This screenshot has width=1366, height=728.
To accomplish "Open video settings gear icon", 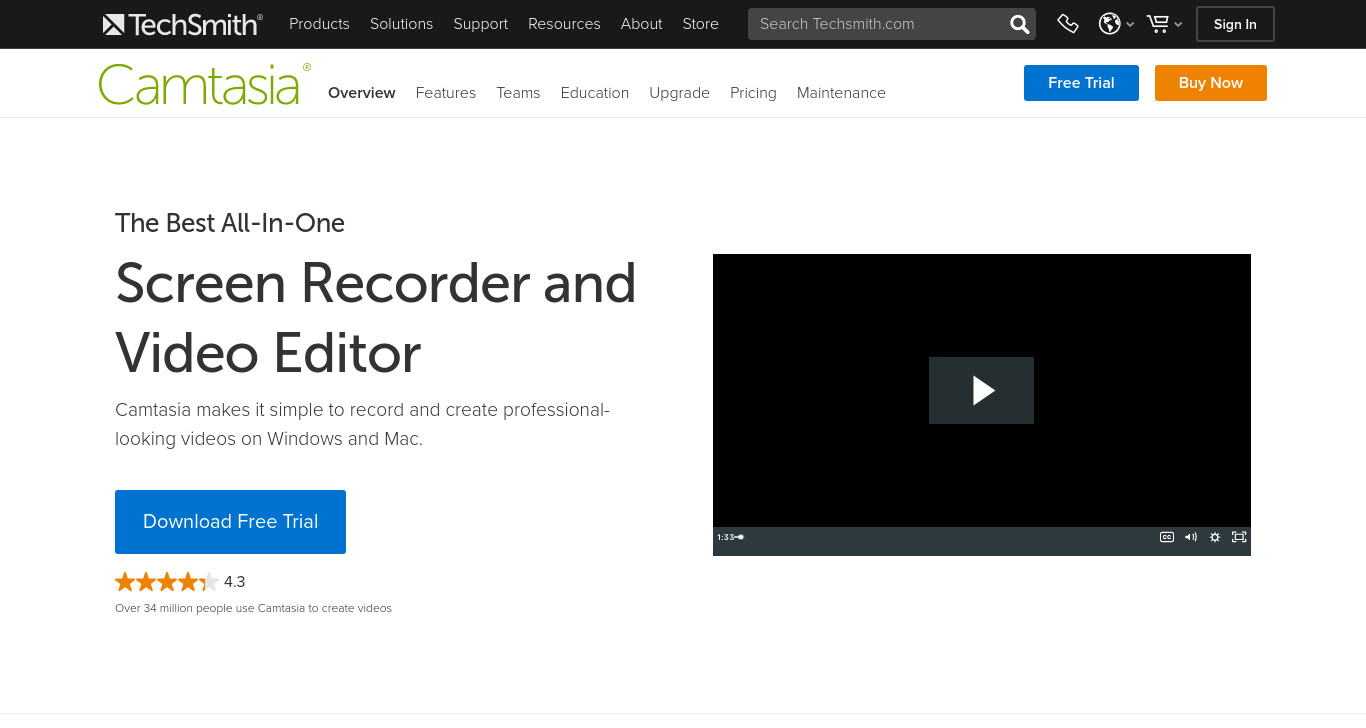I will [1215, 537].
